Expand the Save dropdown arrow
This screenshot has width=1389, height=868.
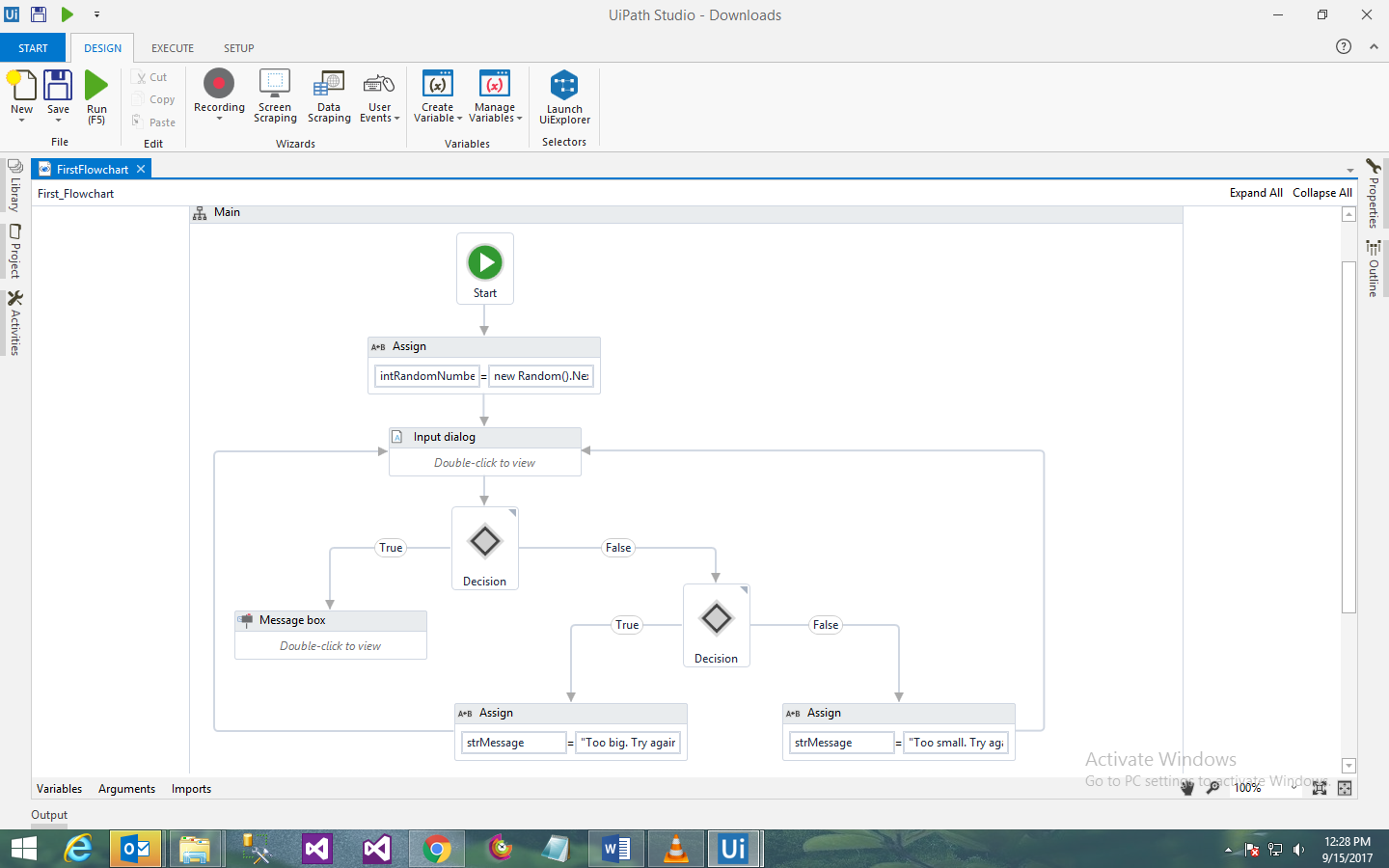click(x=58, y=121)
